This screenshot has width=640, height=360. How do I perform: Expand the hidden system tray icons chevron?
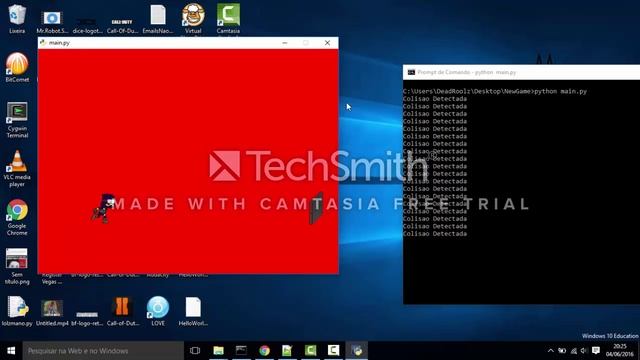(x=551, y=351)
